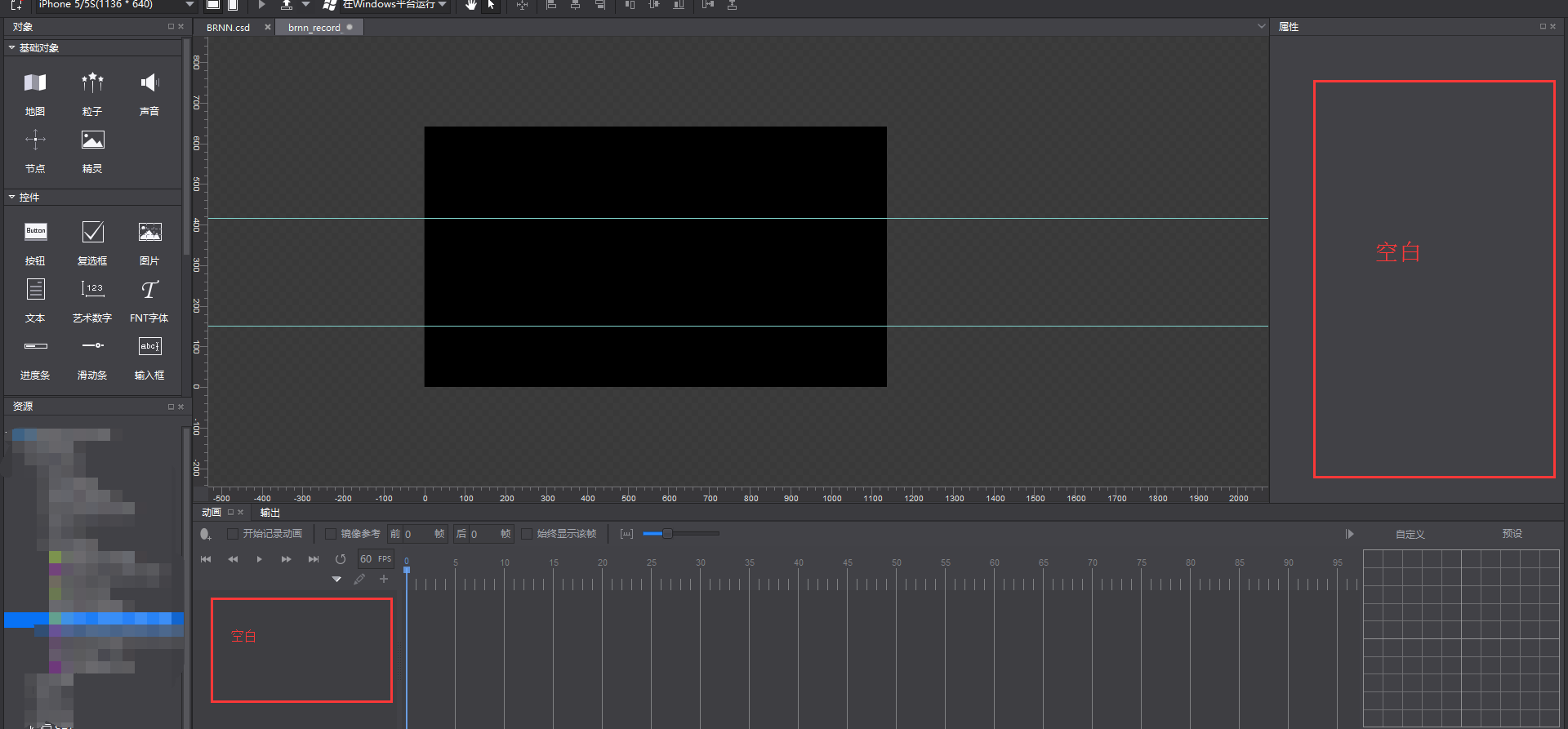Close the BRNN.csd tab

[x=267, y=27]
